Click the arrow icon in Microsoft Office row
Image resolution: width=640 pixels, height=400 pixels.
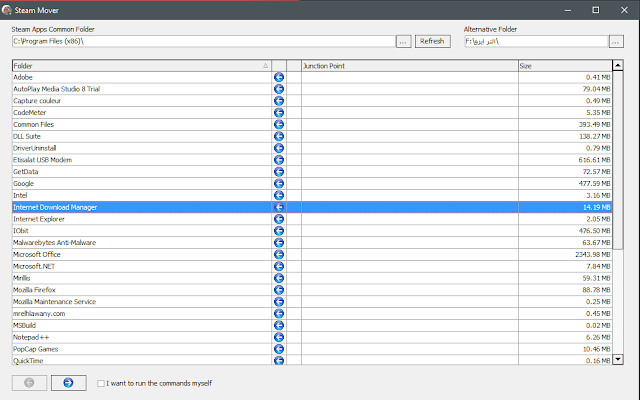(279, 255)
